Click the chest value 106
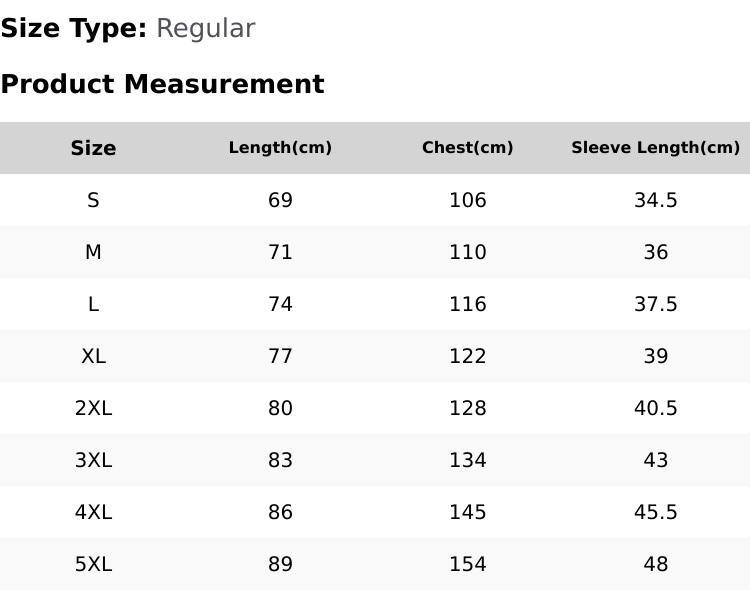 (468, 200)
